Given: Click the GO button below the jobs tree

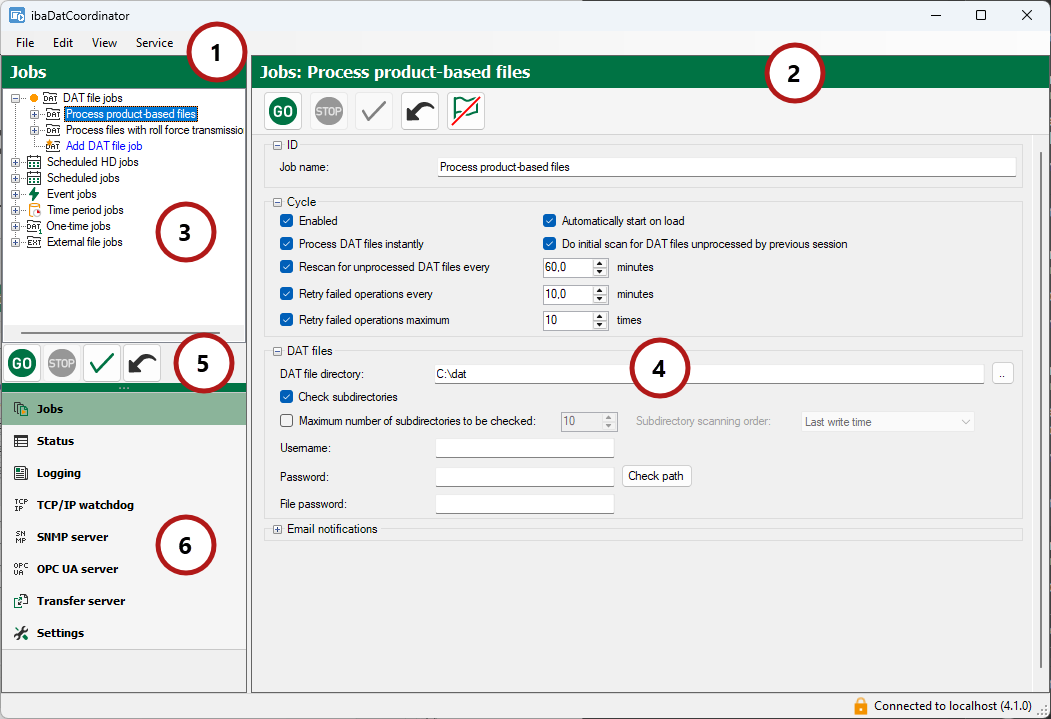Looking at the screenshot, I should pos(21,363).
